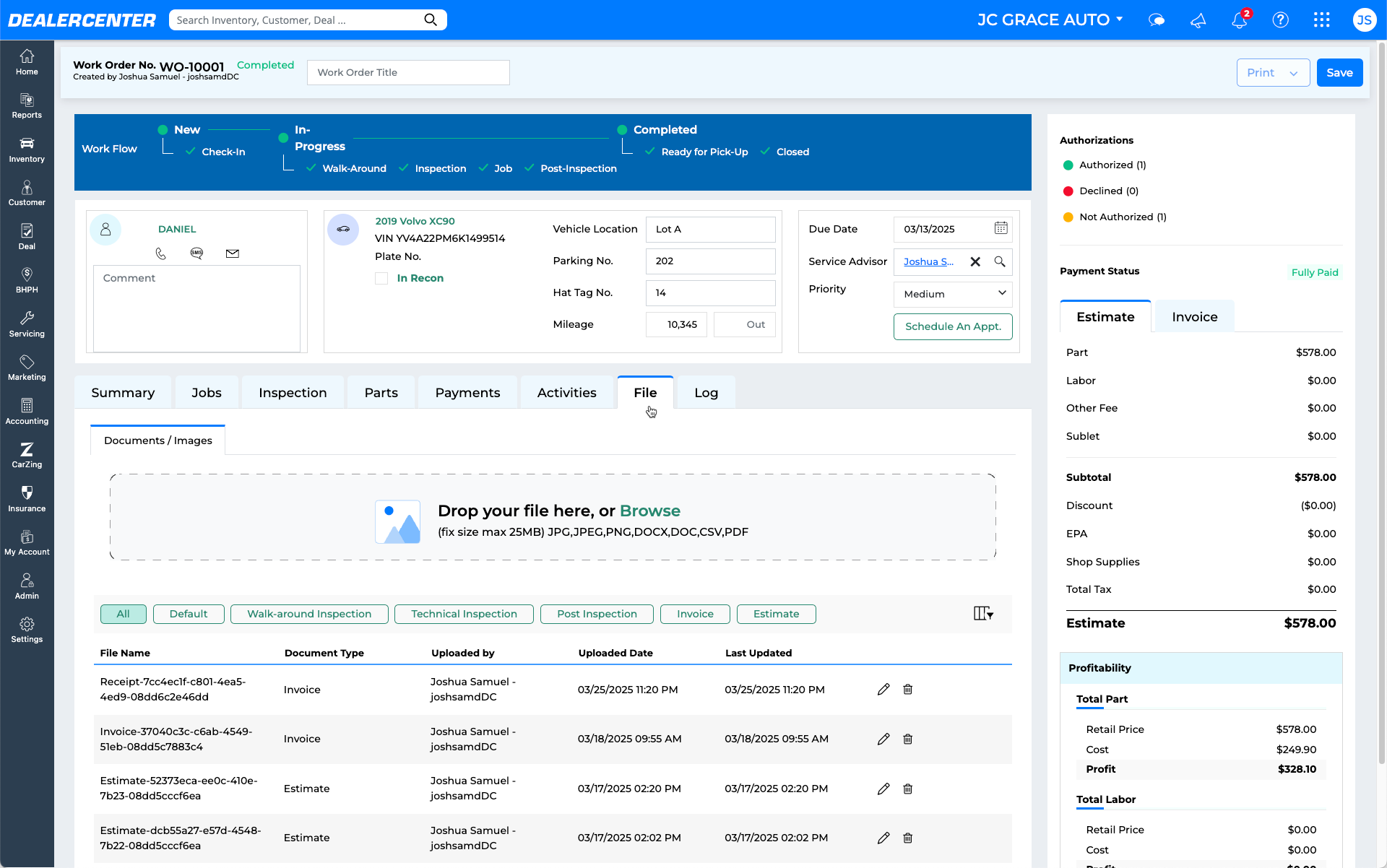1387x868 pixels.
Task: Go to Inventory in the sidebar
Action: click(27, 149)
